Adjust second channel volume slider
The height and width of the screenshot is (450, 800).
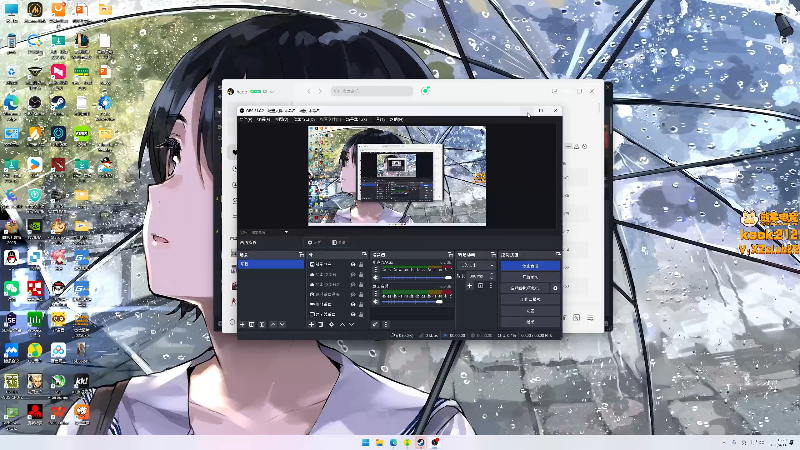click(417, 302)
